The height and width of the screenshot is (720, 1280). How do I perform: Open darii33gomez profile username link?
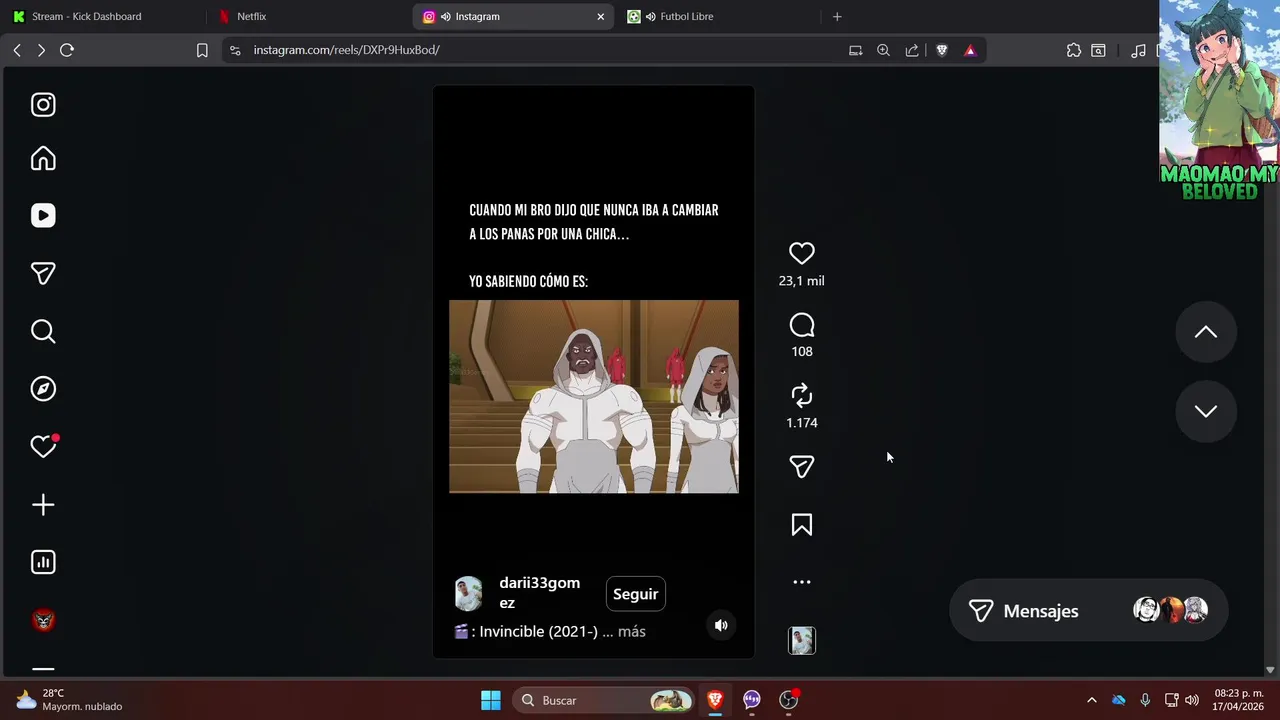539,593
